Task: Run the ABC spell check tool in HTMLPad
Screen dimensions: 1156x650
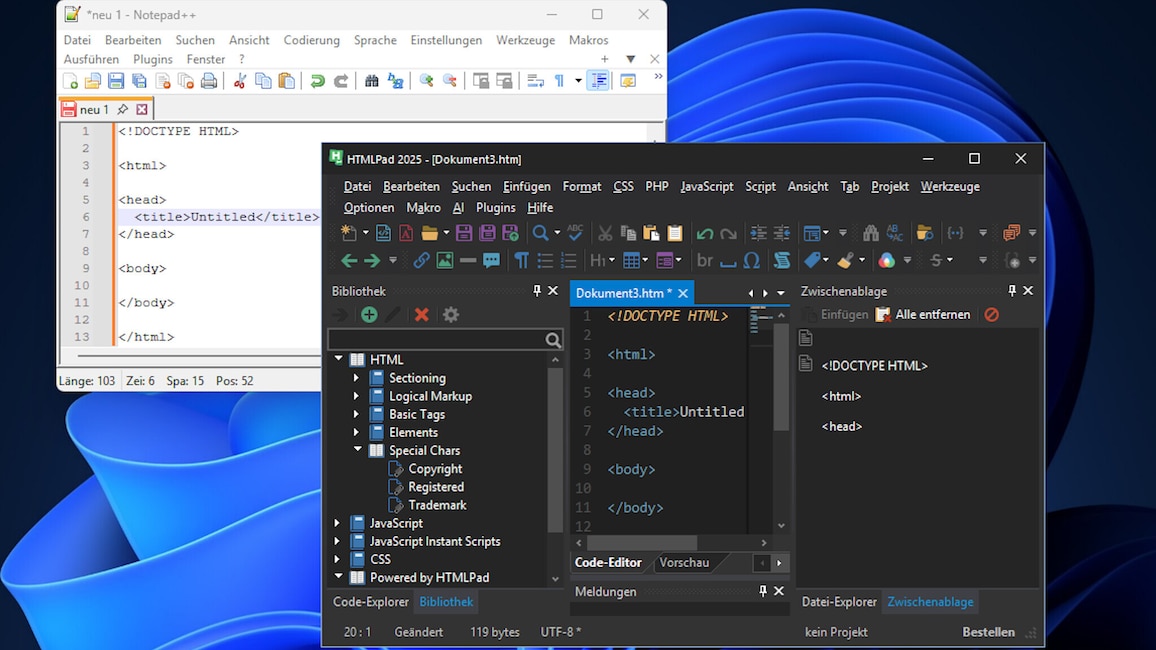Action: point(575,233)
